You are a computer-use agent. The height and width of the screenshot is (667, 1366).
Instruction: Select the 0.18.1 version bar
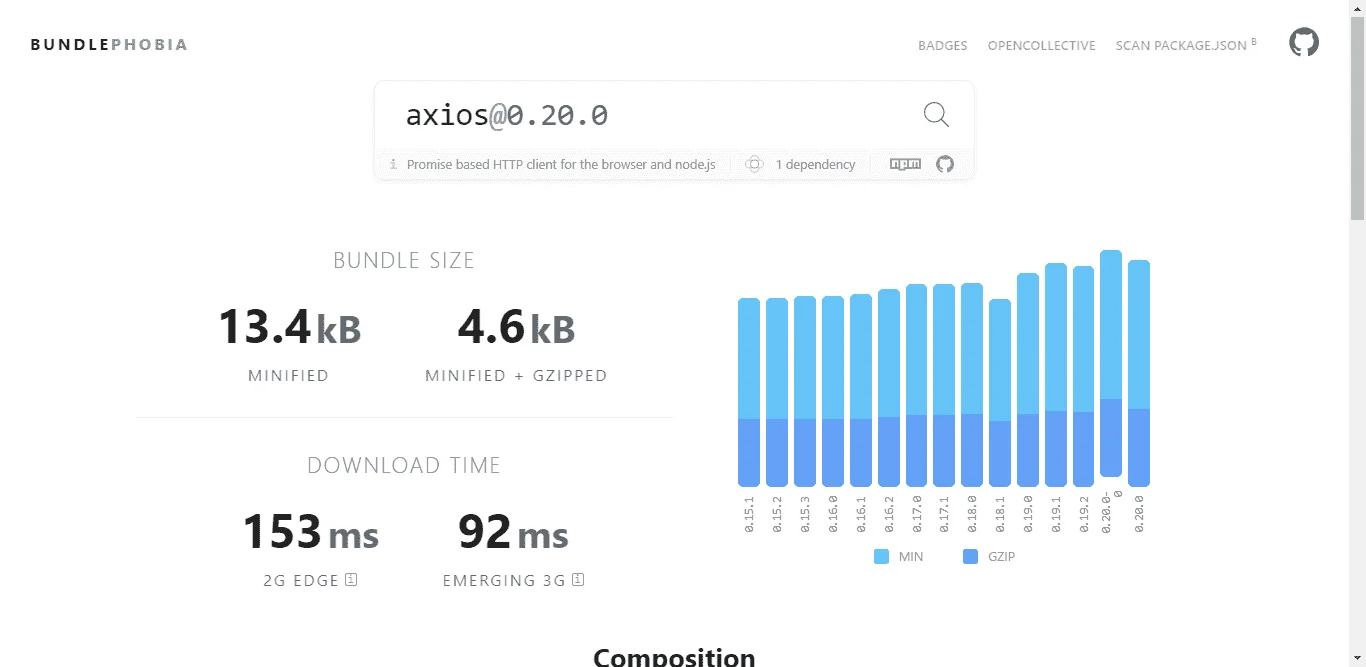1000,393
